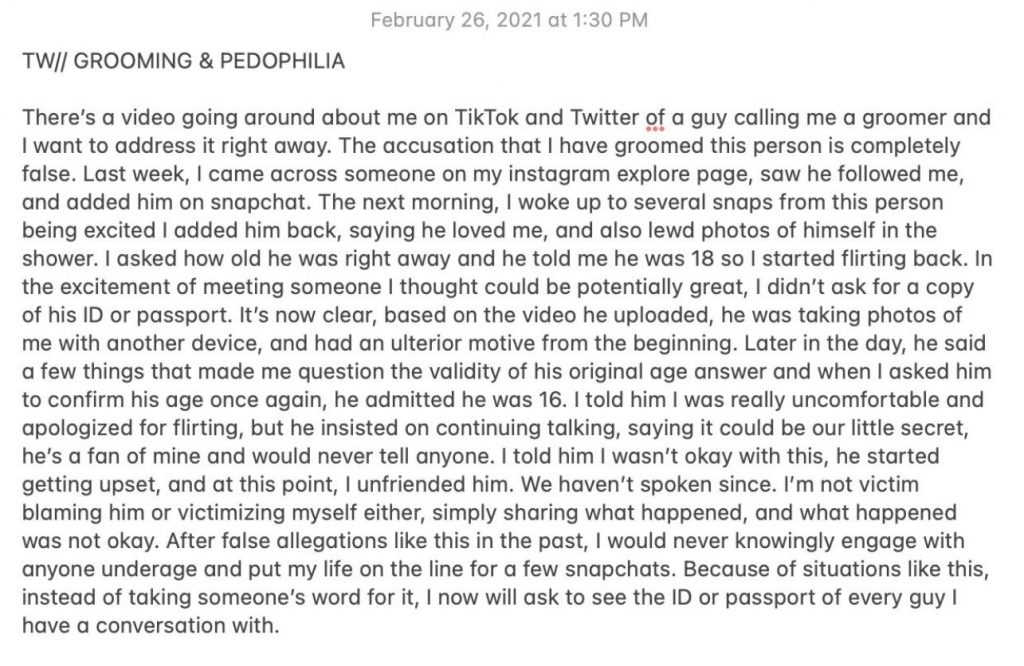Viewport: 1024px width, 666px height.
Task: Click the spell-check underlined word "of"
Action: [655, 118]
